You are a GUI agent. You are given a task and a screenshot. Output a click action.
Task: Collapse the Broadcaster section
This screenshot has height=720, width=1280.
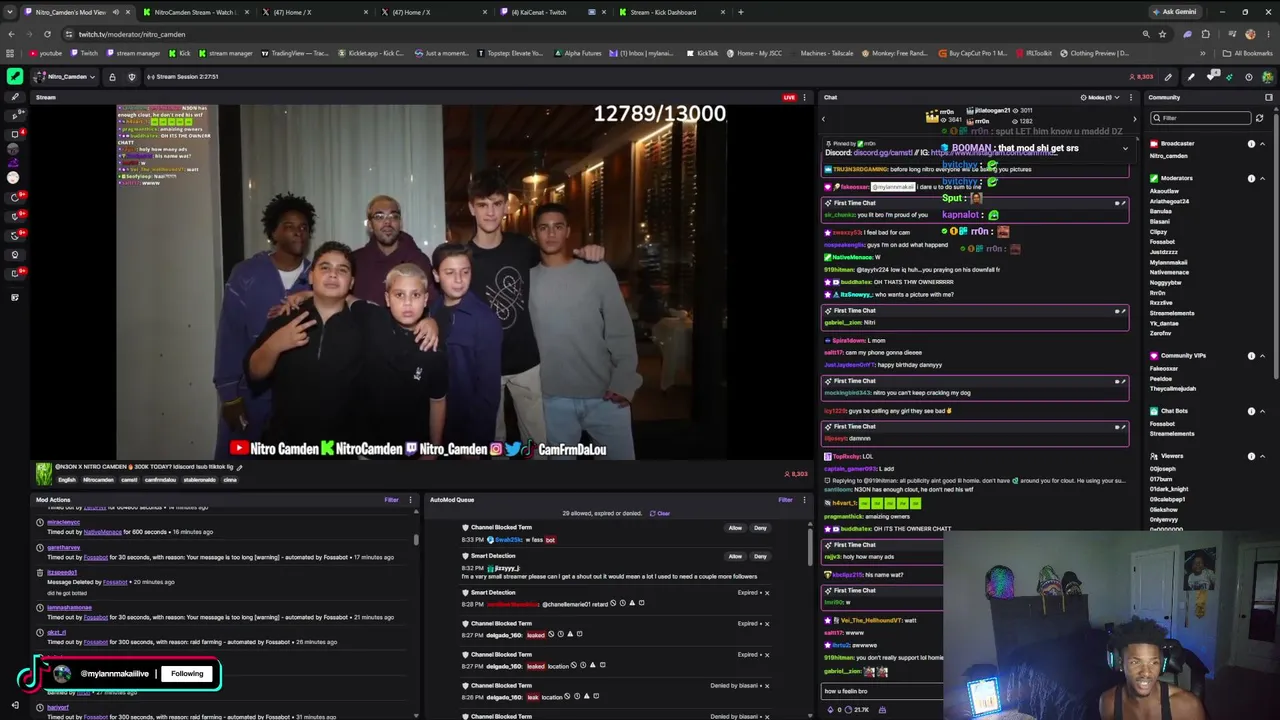pyautogui.click(x=1262, y=144)
